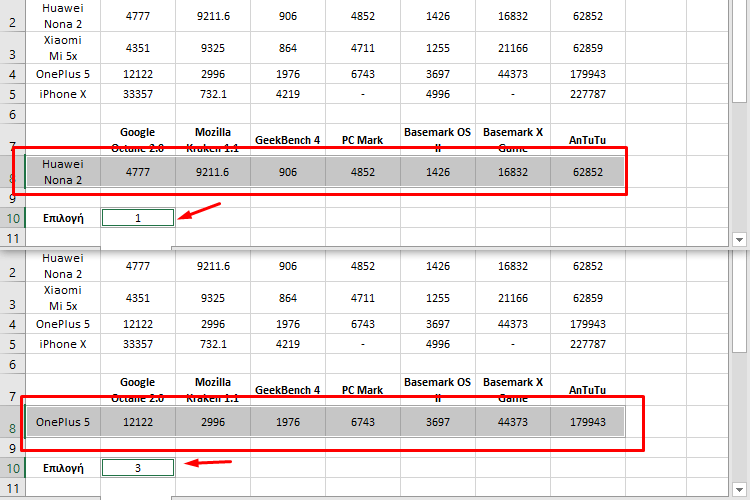Screen dimensions: 750x500
Task: Click the GeekBench 4 header in the upper sheet
Action: click(x=287, y=140)
